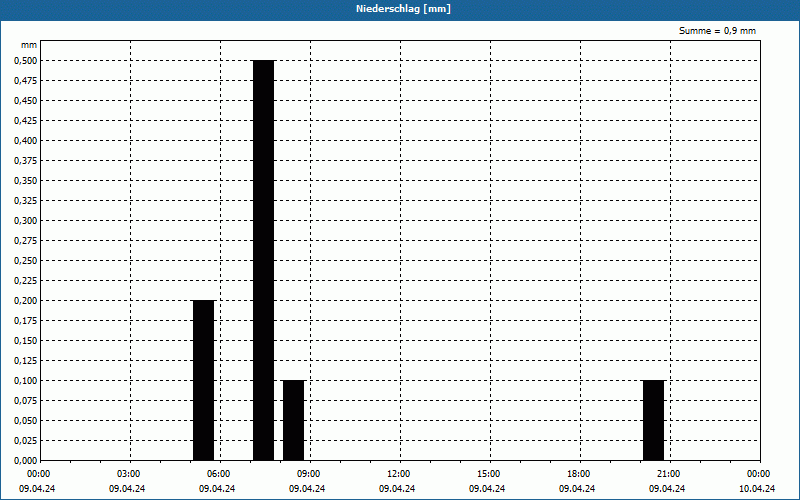Click the 09:00 time axis label
This screenshot has width=800, height=500.
tap(309, 474)
